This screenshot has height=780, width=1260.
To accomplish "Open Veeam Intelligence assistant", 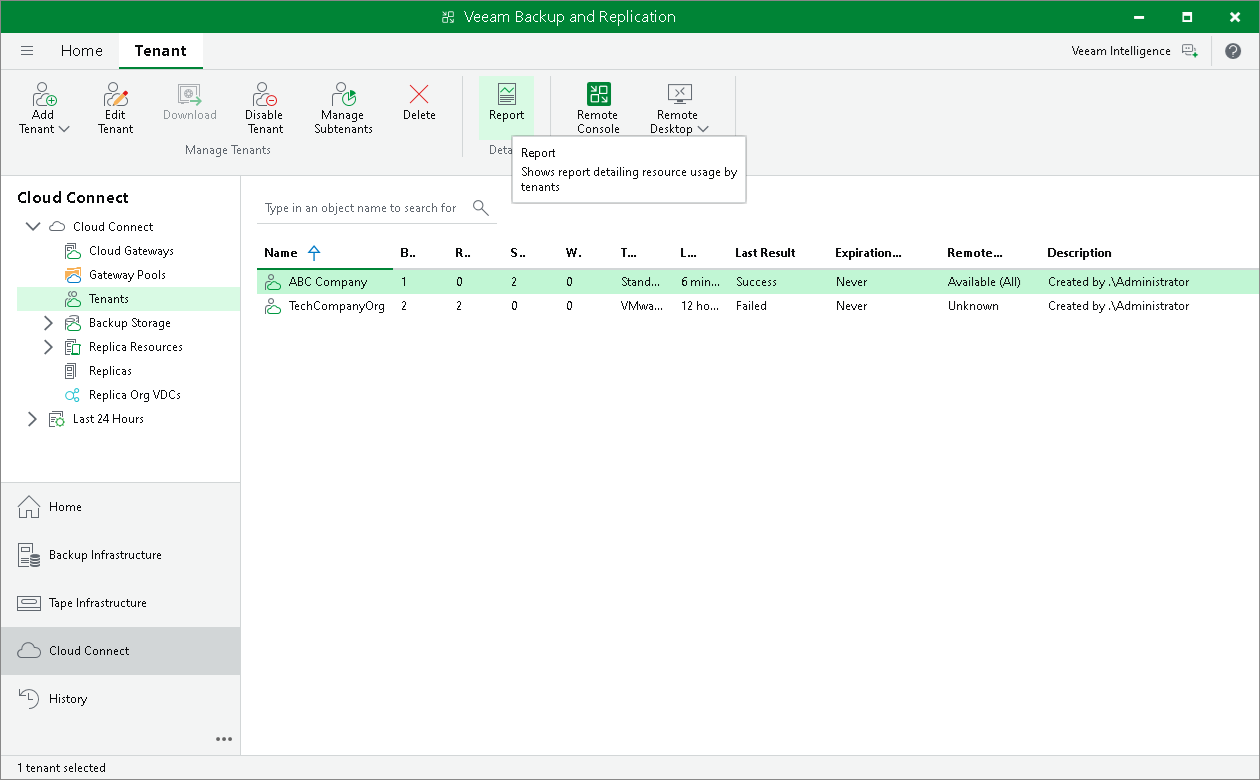I will pyautogui.click(x=1134, y=51).
